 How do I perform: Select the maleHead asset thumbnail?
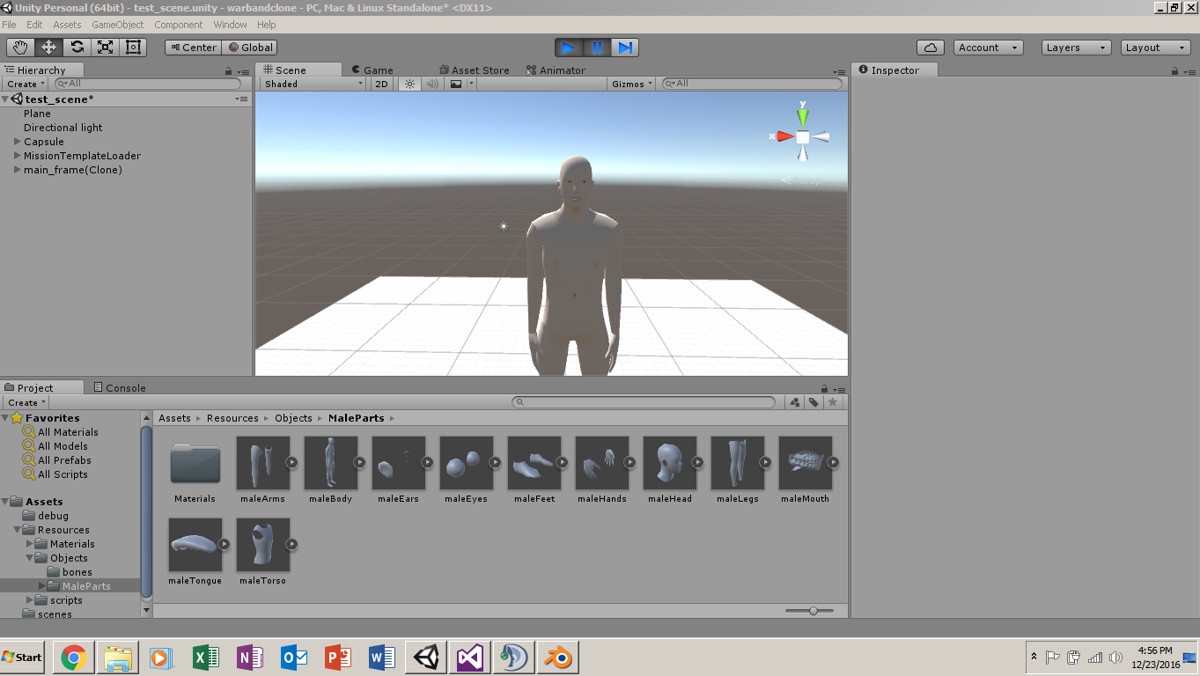tap(670, 463)
